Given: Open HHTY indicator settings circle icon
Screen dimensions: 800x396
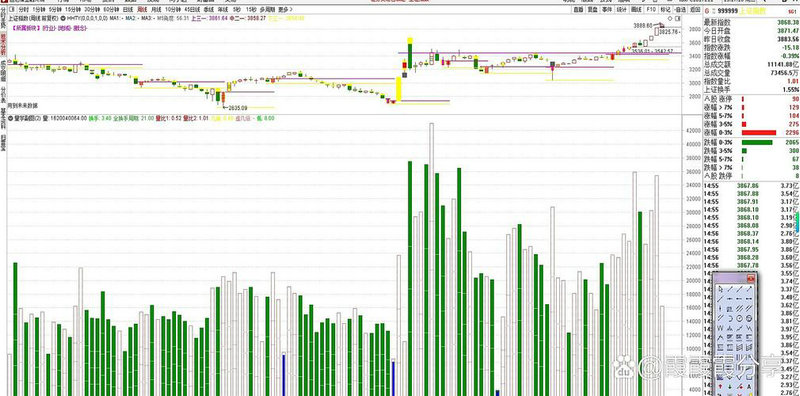Looking at the screenshot, I should [63, 18].
